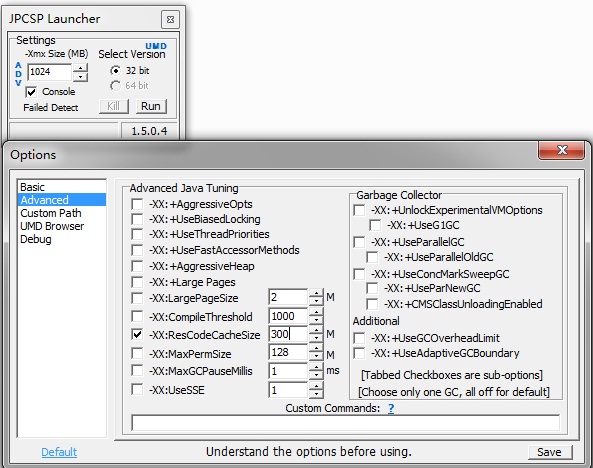Enable -XX:CompileThreshold checkbox

coord(137,316)
